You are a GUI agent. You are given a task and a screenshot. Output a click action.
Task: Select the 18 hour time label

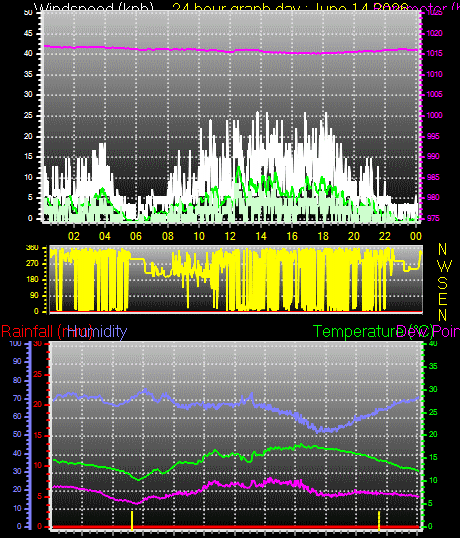pos(323,236)
